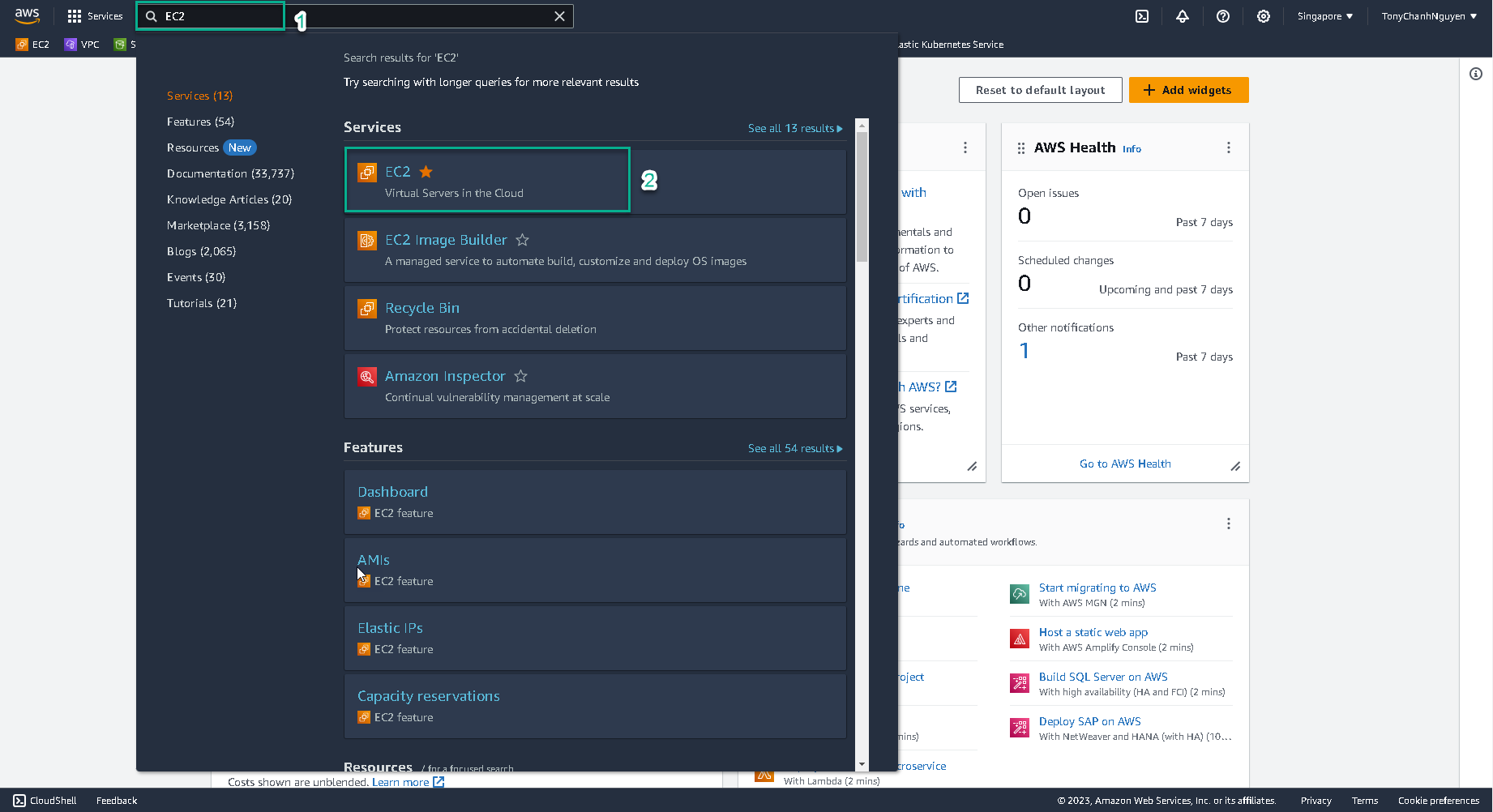Screen dimensions: 1493x812
Task: Open the settings gear icon
Action: point(1264,16)
